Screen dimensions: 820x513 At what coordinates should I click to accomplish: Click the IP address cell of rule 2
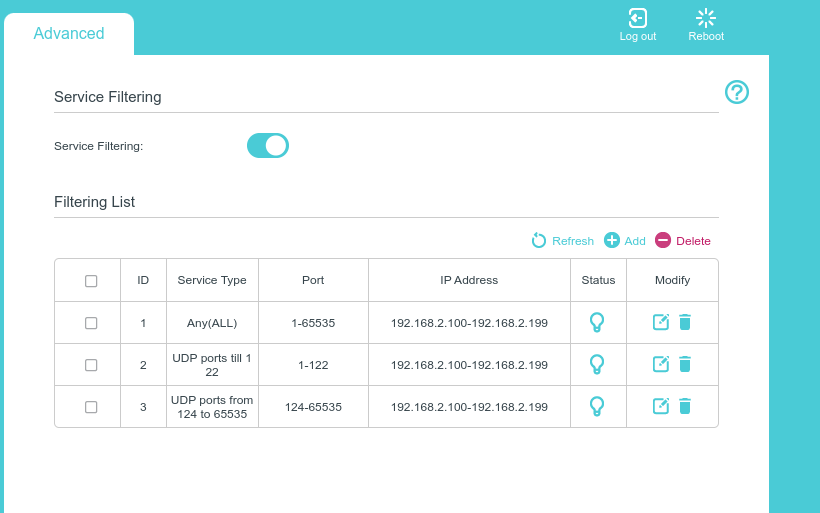(469, 365)
